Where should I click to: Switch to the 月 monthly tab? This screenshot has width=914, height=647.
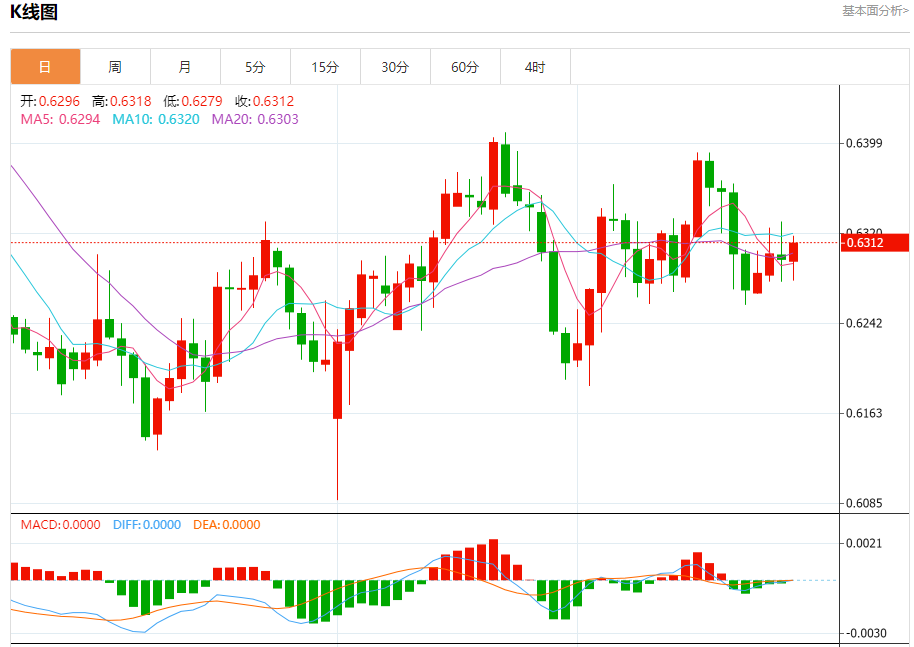(185, 66)
